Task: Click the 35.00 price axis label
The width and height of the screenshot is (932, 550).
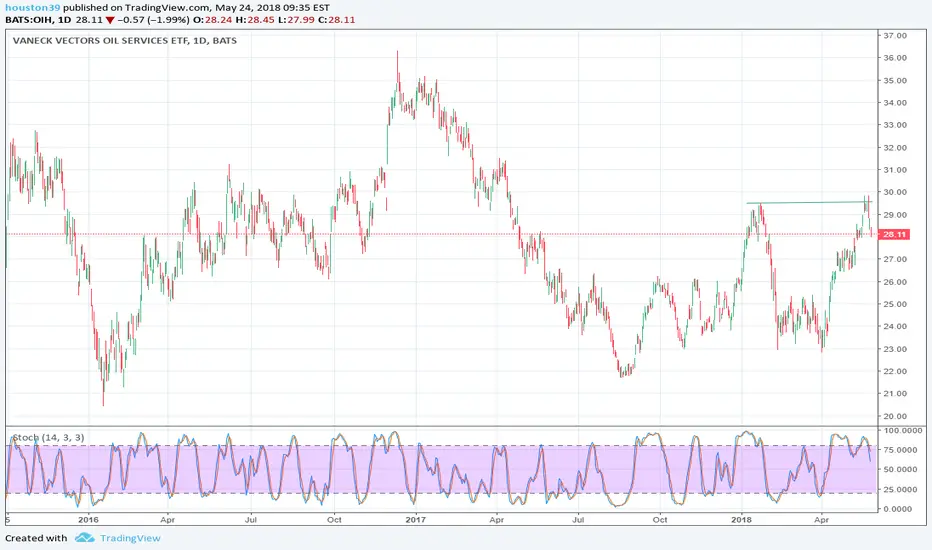Action: coord(895,80)
